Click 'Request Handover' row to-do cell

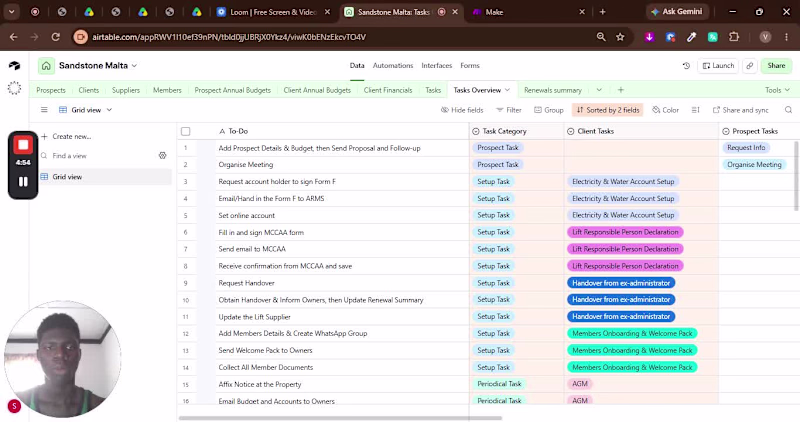tap(342, 283)
